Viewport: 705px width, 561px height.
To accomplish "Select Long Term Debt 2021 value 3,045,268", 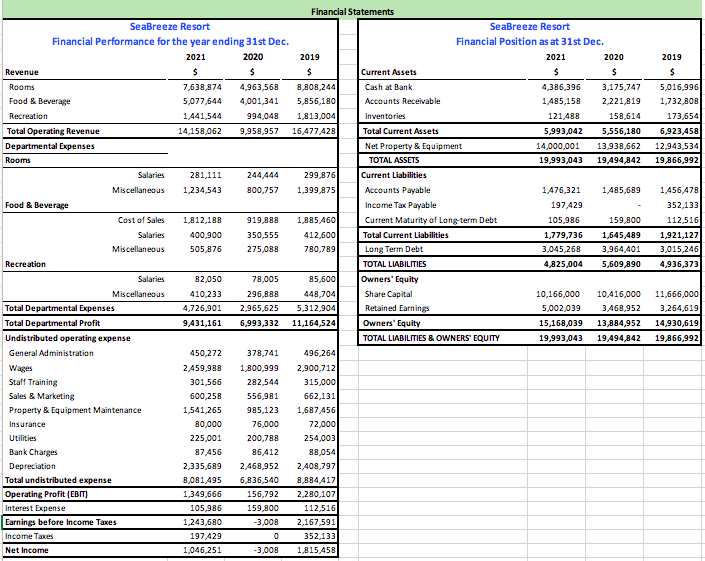I will [561, 249].
